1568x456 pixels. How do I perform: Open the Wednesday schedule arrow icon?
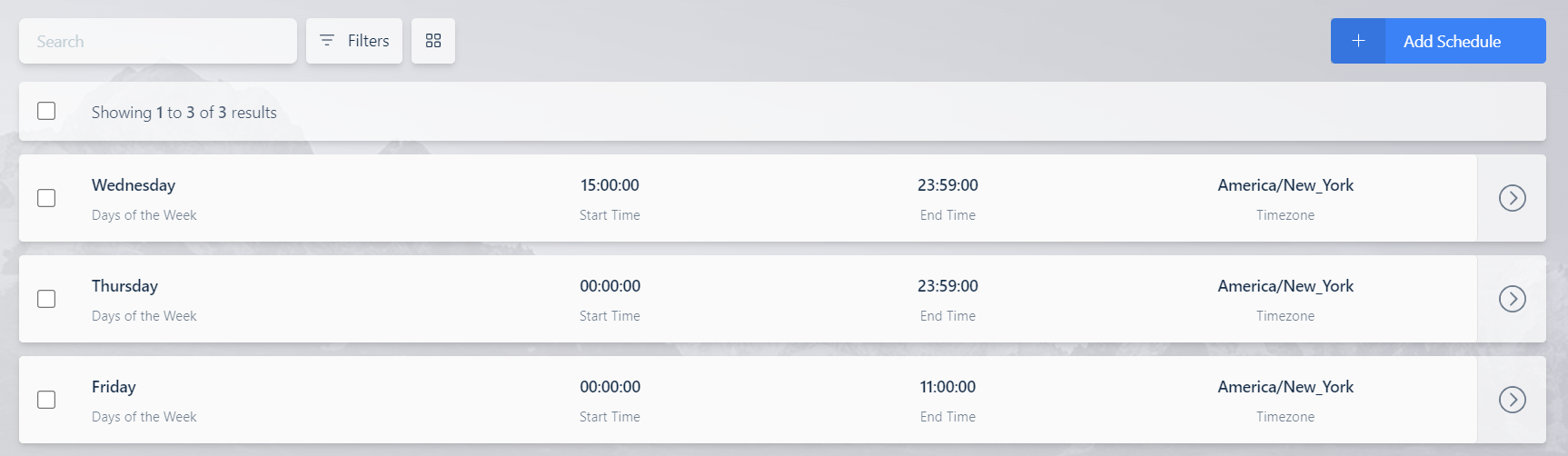(x=1512, y=198)
